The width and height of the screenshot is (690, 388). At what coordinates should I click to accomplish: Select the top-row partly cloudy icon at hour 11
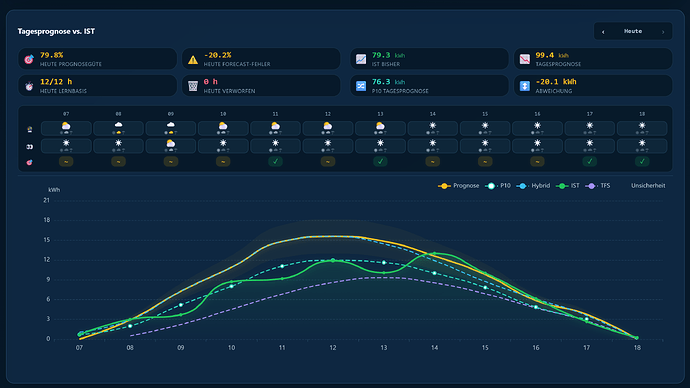click(275, 126)
